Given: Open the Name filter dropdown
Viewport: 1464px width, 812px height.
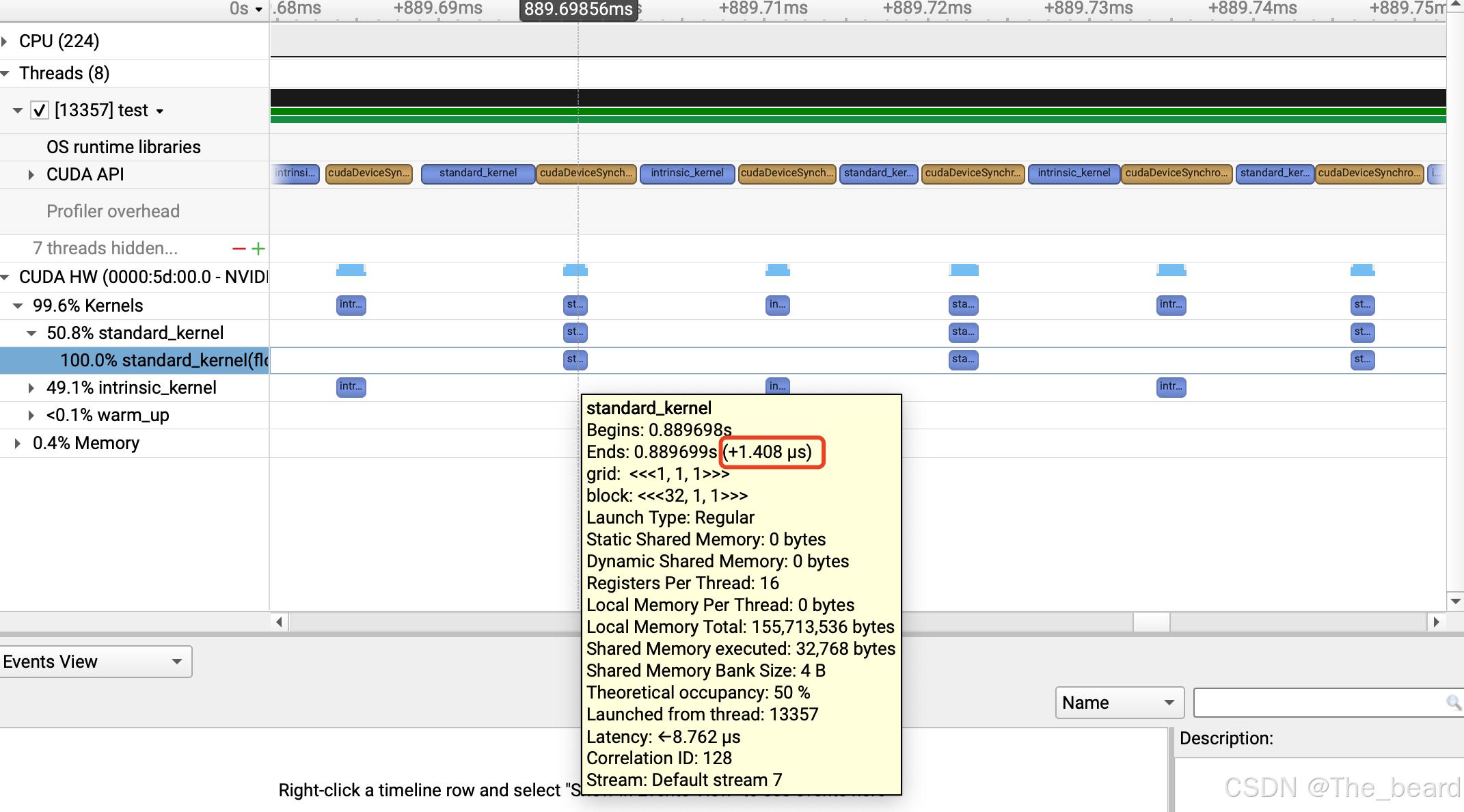Looking at the screenshot, I should pyautogui.click(x=1119, y=702).
